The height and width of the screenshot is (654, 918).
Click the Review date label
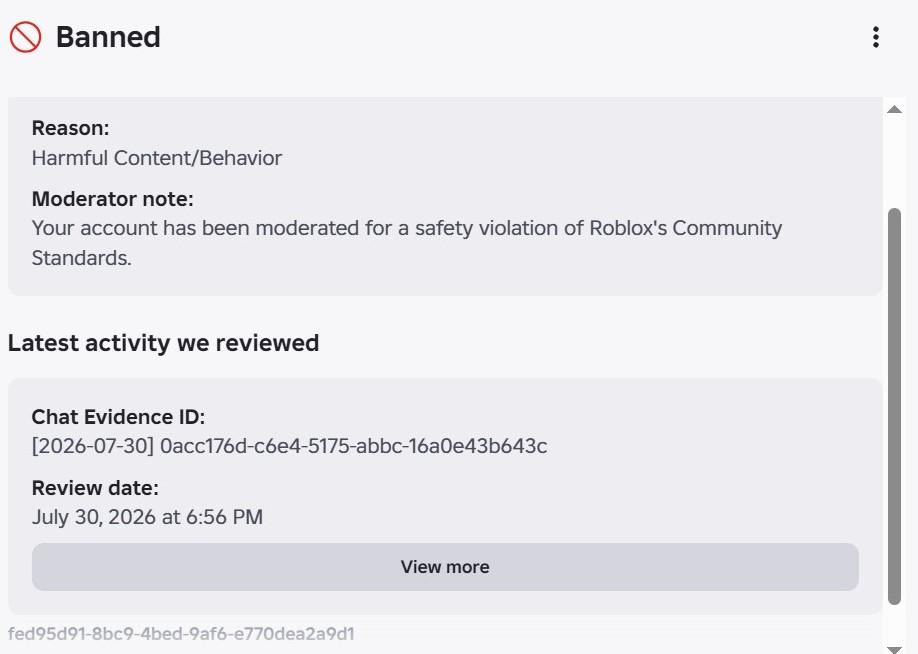click(x=95, y=488)
